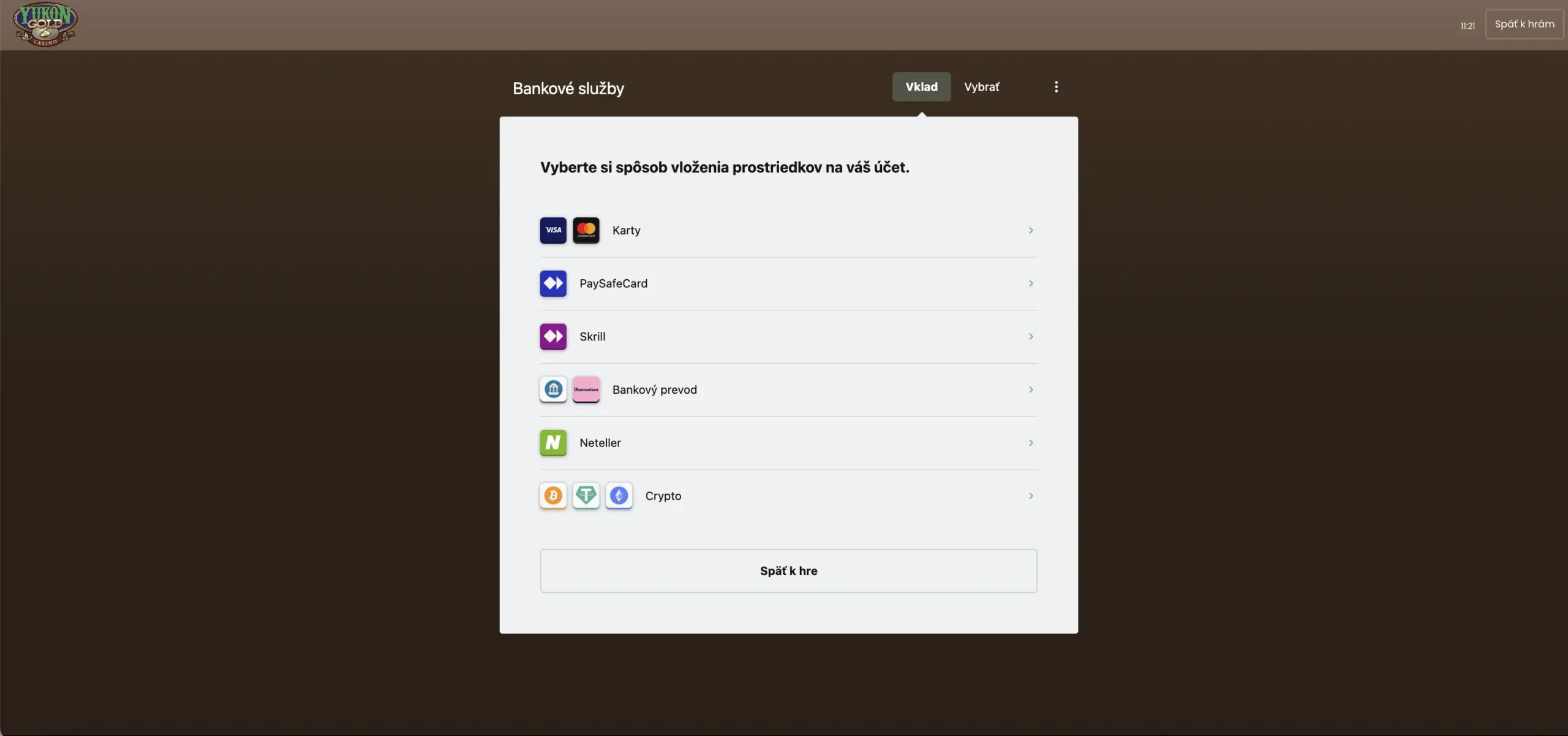The height and width of the screenshot is (736, 1568).
Task: Click the Visa card icon
Action: pyautogui.click(x=553, y=230)
